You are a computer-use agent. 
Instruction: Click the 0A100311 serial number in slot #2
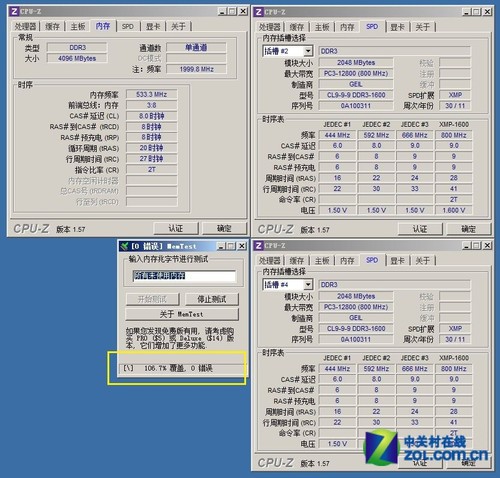pos(356,106)
